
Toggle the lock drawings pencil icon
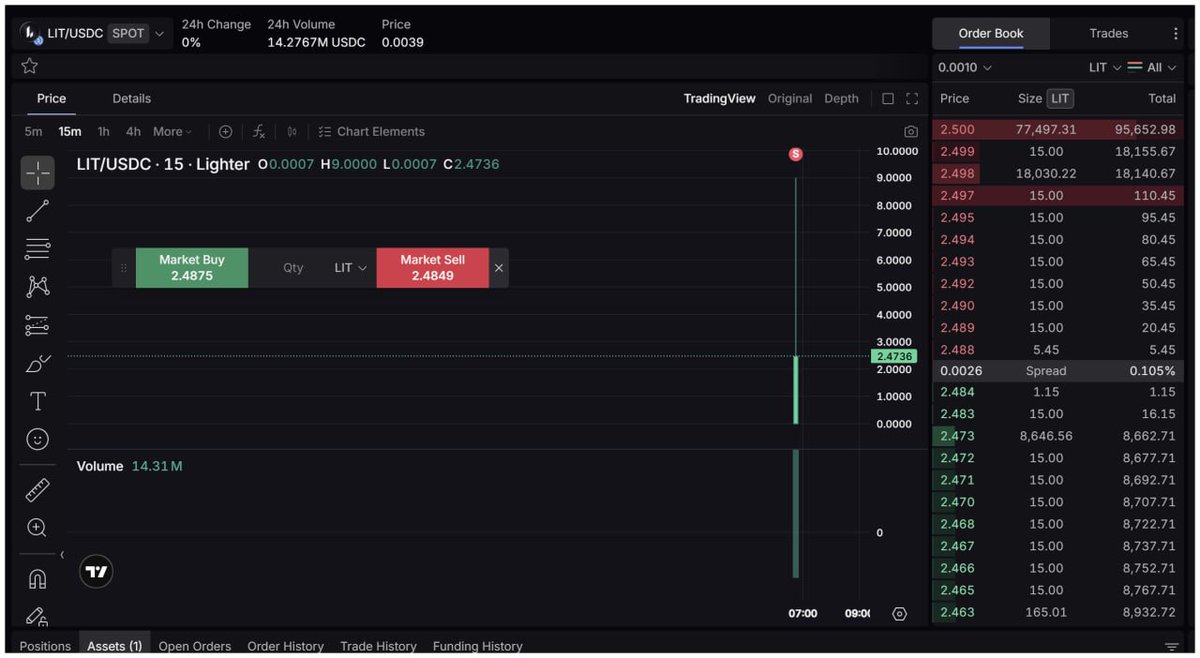click(x=38, y=616)
